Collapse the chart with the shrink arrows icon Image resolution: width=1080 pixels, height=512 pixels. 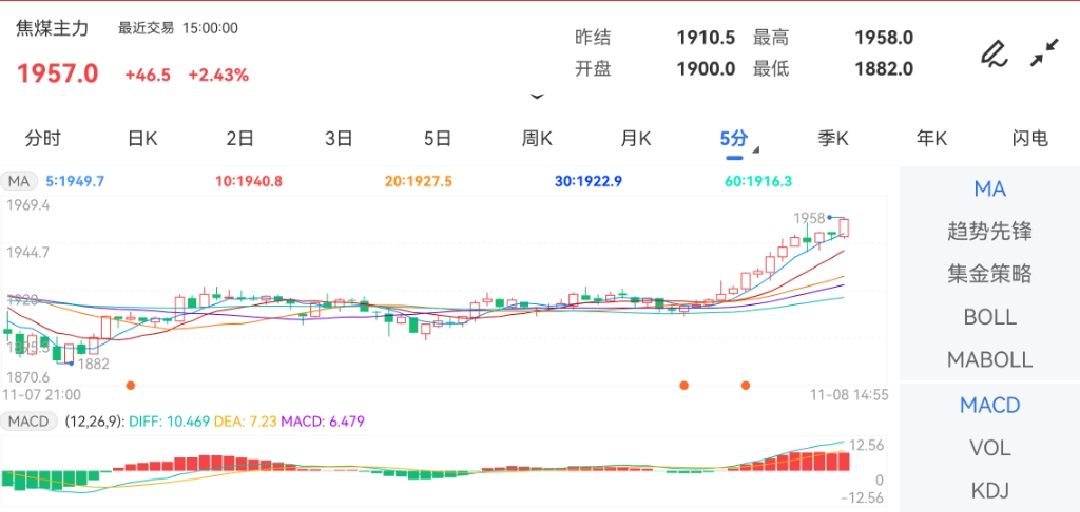coord(1044,53)
